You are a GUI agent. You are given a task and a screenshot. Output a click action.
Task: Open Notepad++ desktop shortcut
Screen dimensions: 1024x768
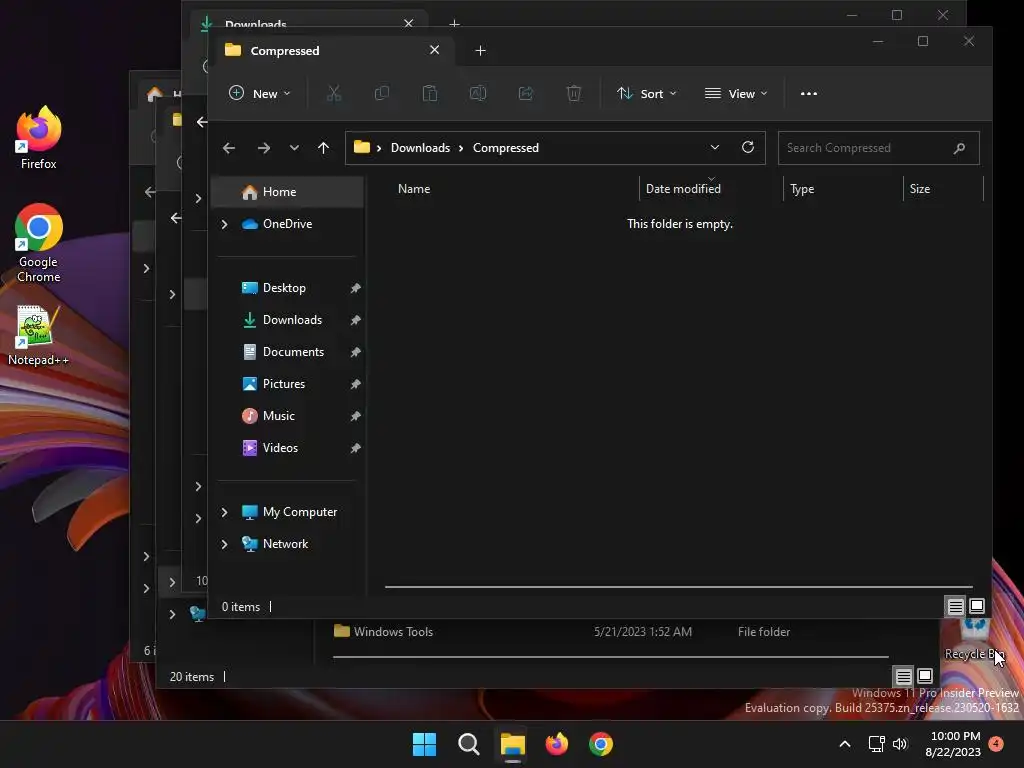38,336
